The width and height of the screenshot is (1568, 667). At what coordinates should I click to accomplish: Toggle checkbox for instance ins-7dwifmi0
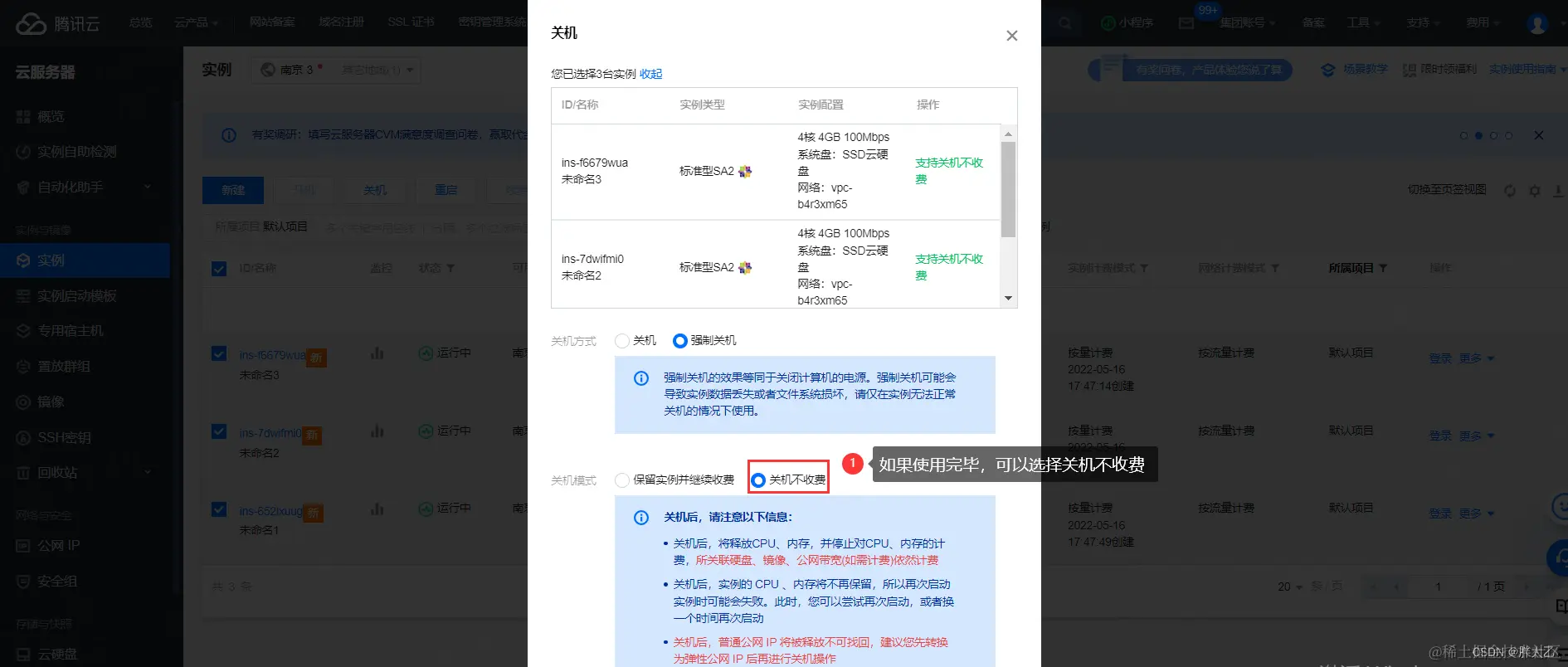point(219,431)
